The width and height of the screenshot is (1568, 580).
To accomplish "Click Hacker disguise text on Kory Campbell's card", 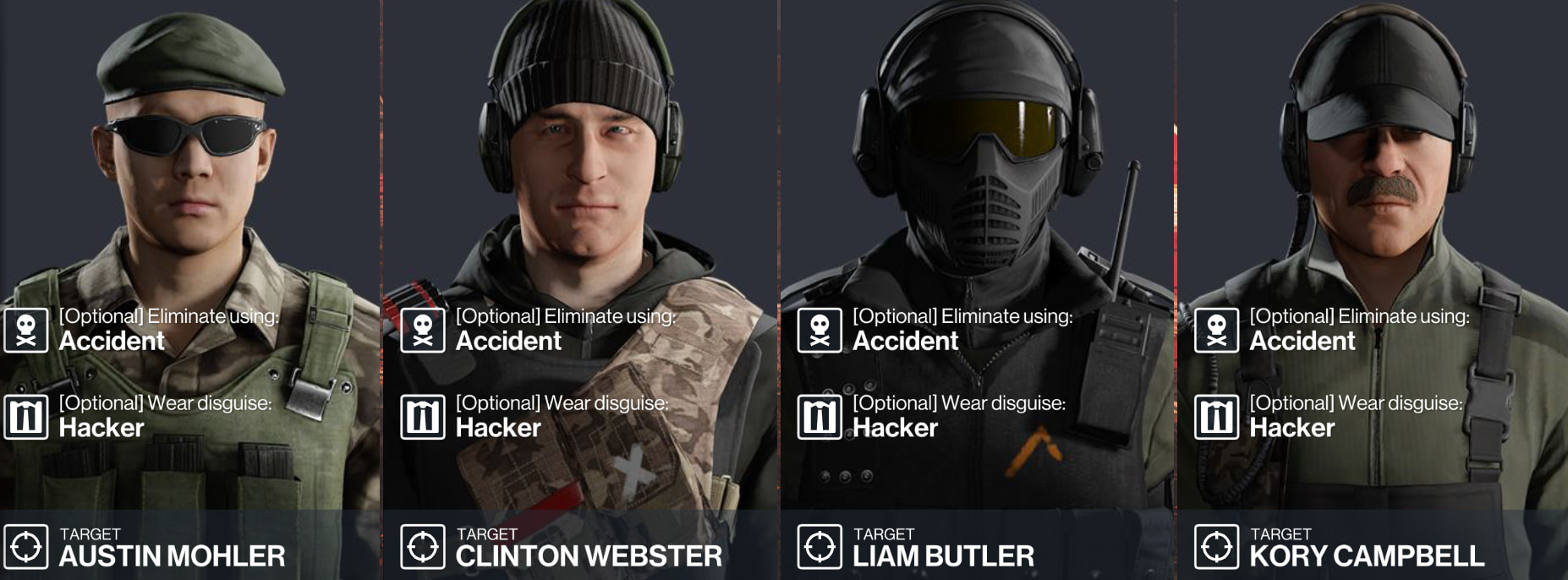I will tap(1291, 428).
